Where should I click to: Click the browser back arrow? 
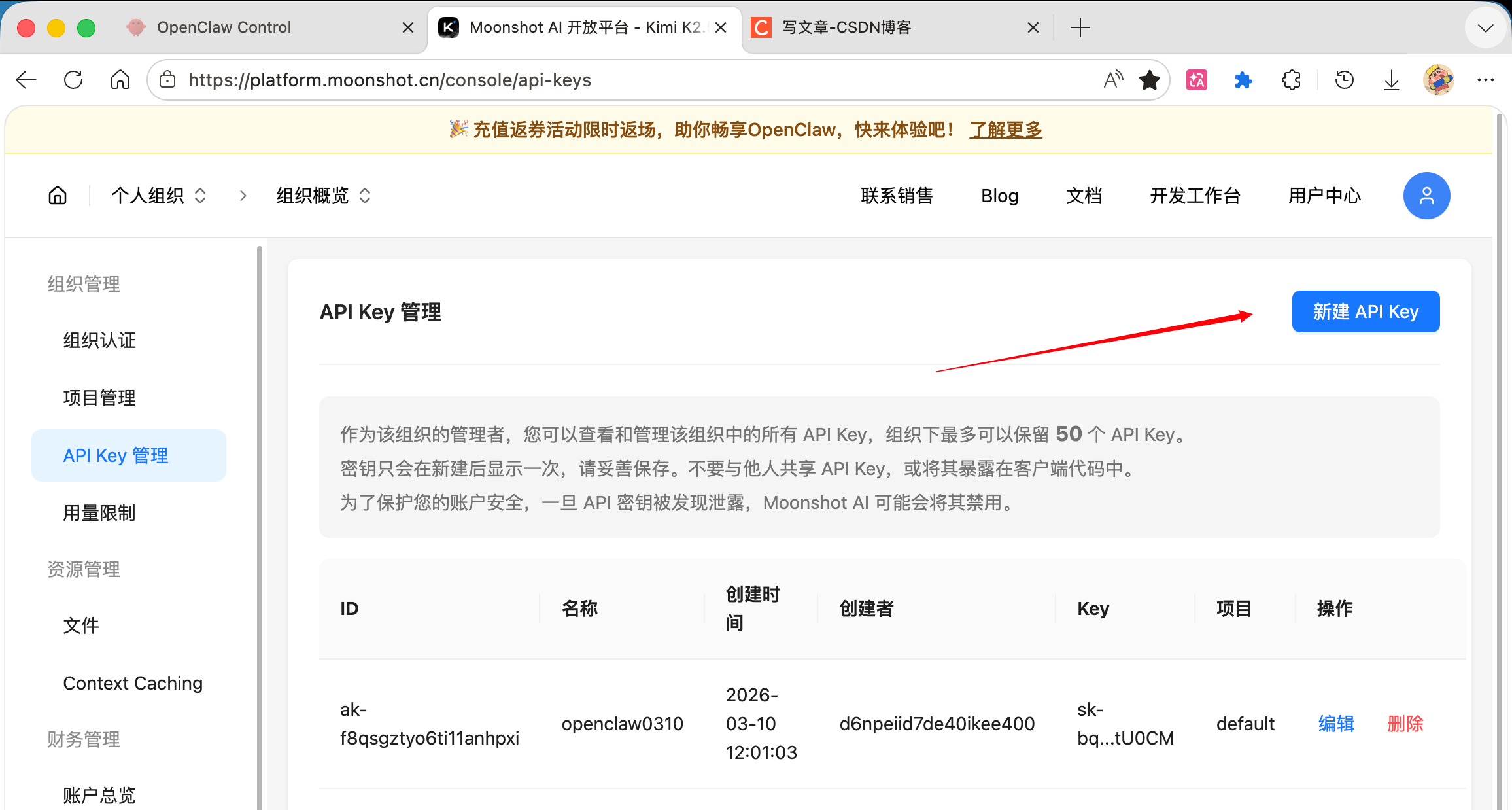pos(26,79)
